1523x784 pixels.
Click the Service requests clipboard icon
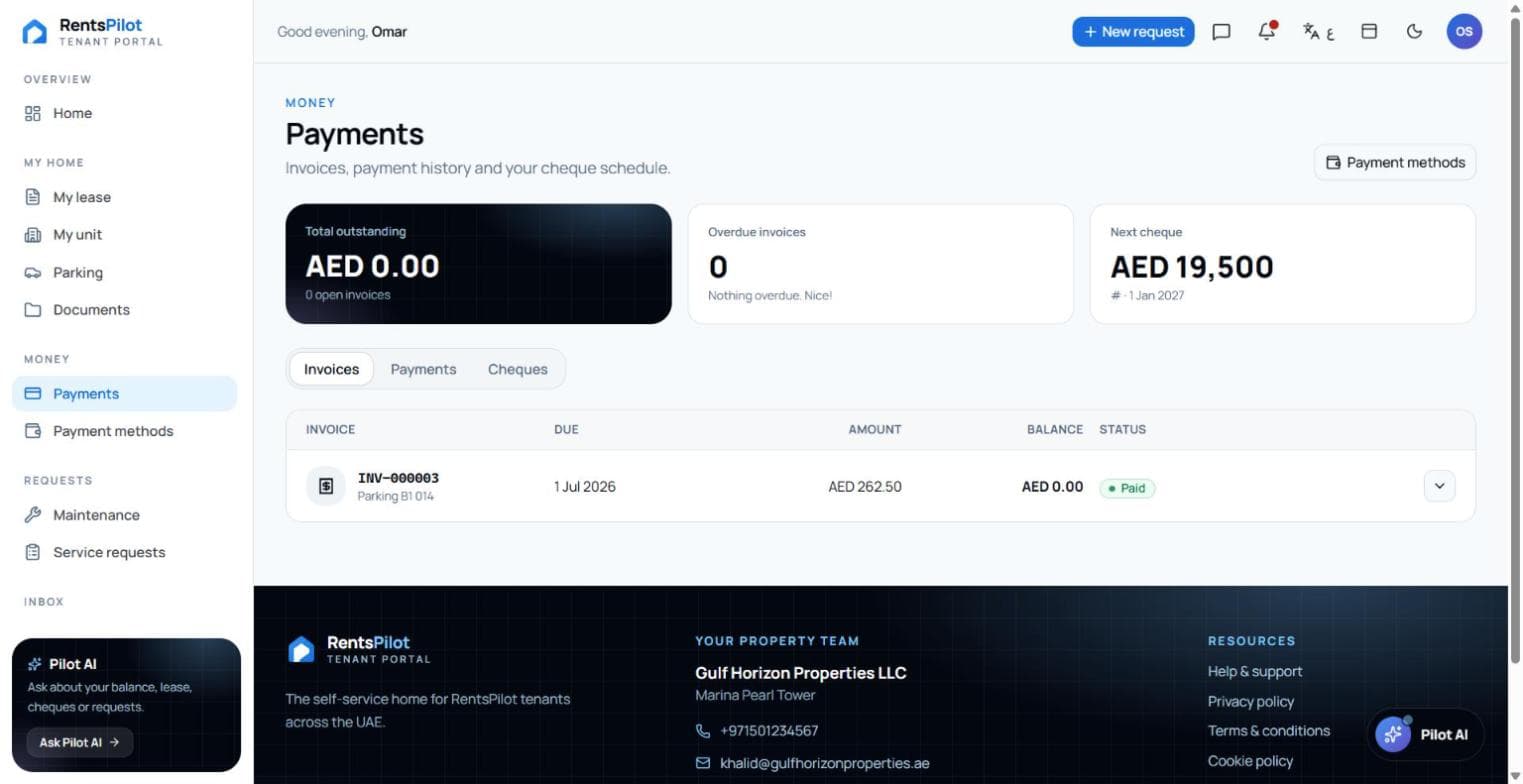click(x=33, y=552)
